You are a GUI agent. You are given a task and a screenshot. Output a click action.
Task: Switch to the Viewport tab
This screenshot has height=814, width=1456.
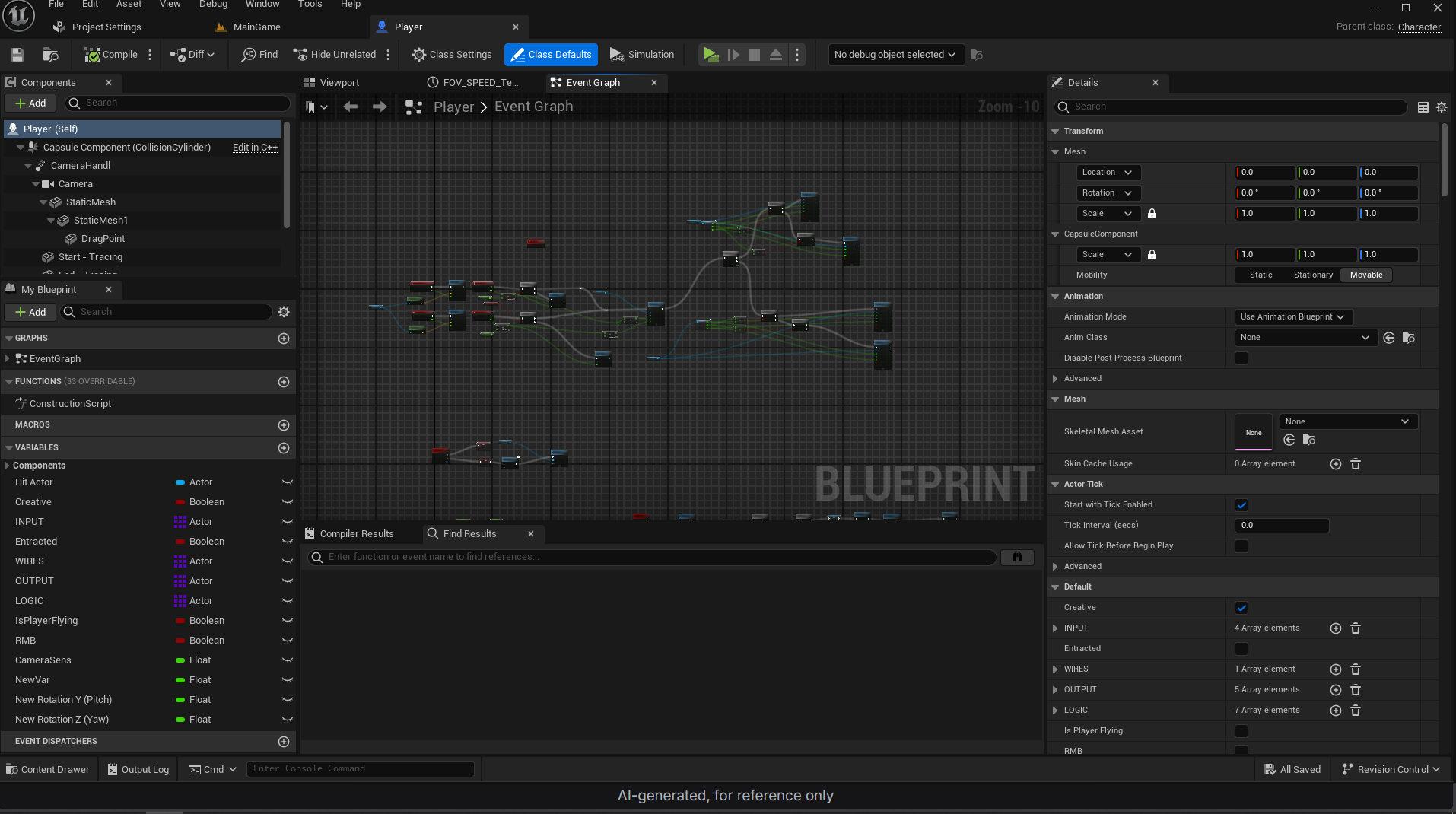point(332,83)
